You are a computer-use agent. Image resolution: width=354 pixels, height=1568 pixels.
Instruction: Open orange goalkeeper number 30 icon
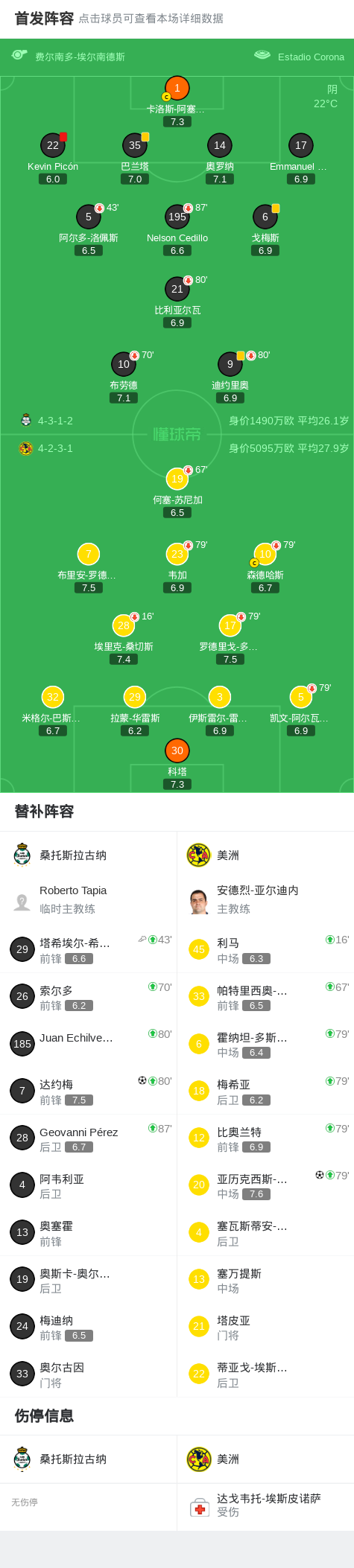(x=177, y=750)
